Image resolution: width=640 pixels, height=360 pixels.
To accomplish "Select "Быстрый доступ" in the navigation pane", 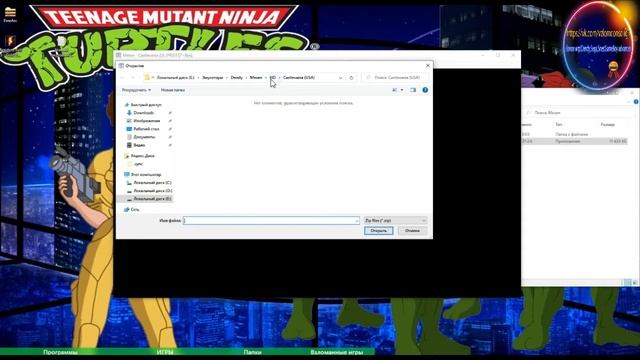I will [x=146, y=105].
